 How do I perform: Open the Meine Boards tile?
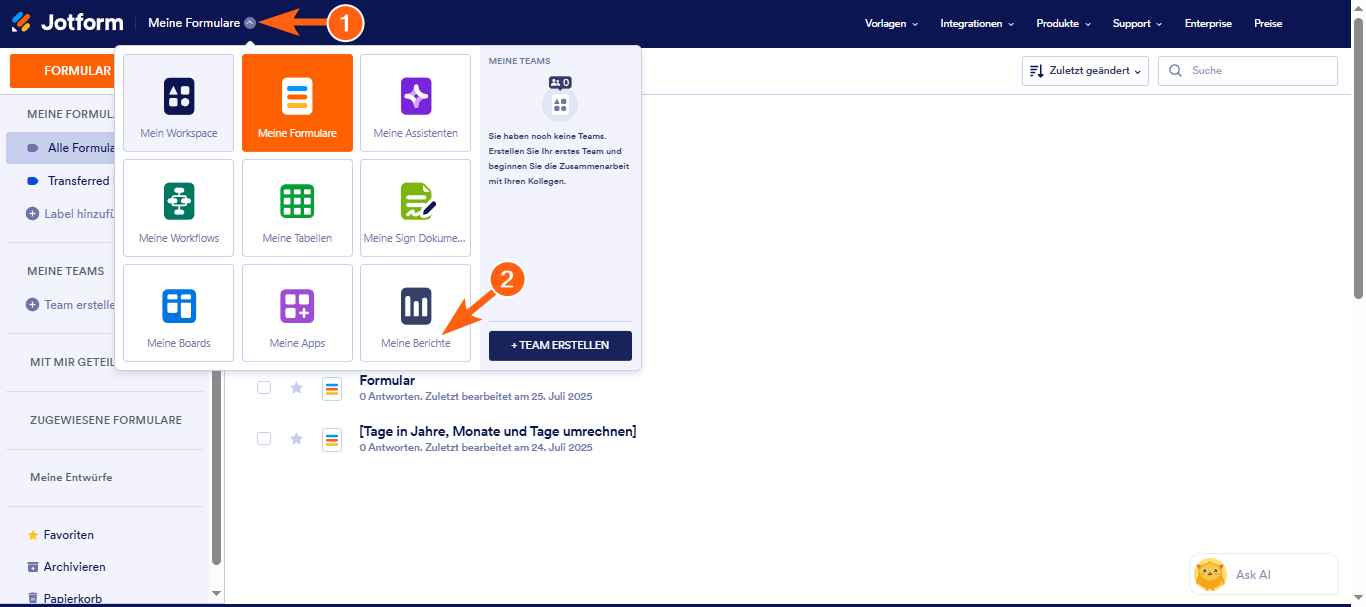click(x=179, y=313)
